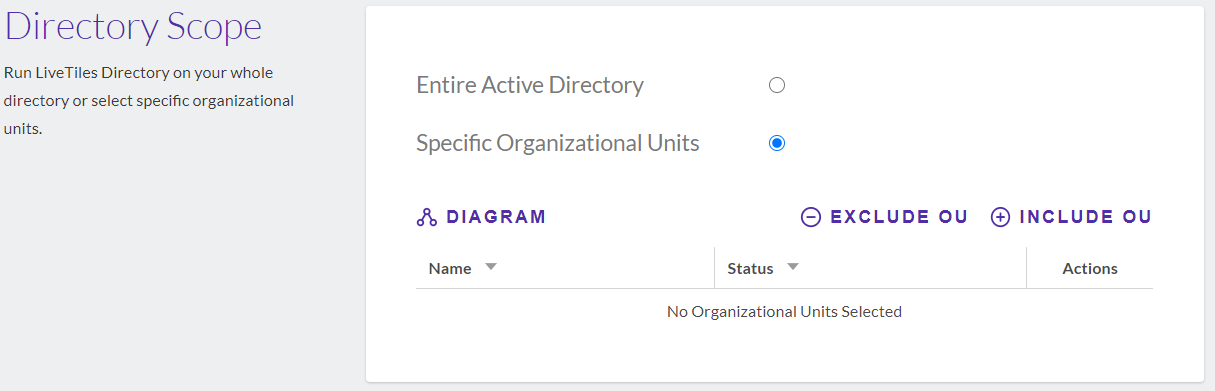Click the DIAGRAM button text
The height and width of the screenshot is (391, 1215).
[496, 217]
